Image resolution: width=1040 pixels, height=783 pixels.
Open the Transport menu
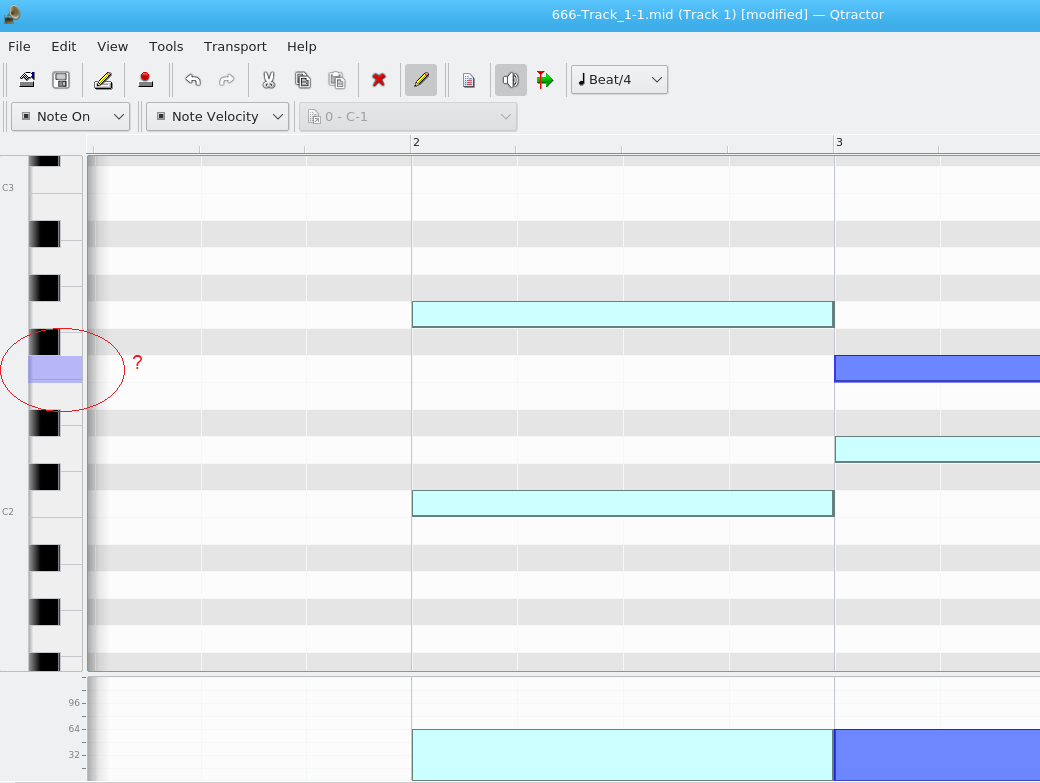pyautogui.click(x=235, y=46)
